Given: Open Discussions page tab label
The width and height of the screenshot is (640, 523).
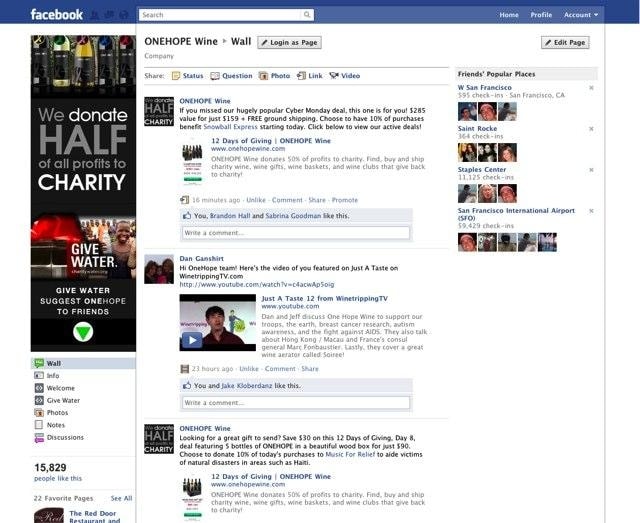Looking at the screenshot, I should (x=65, y=437).
